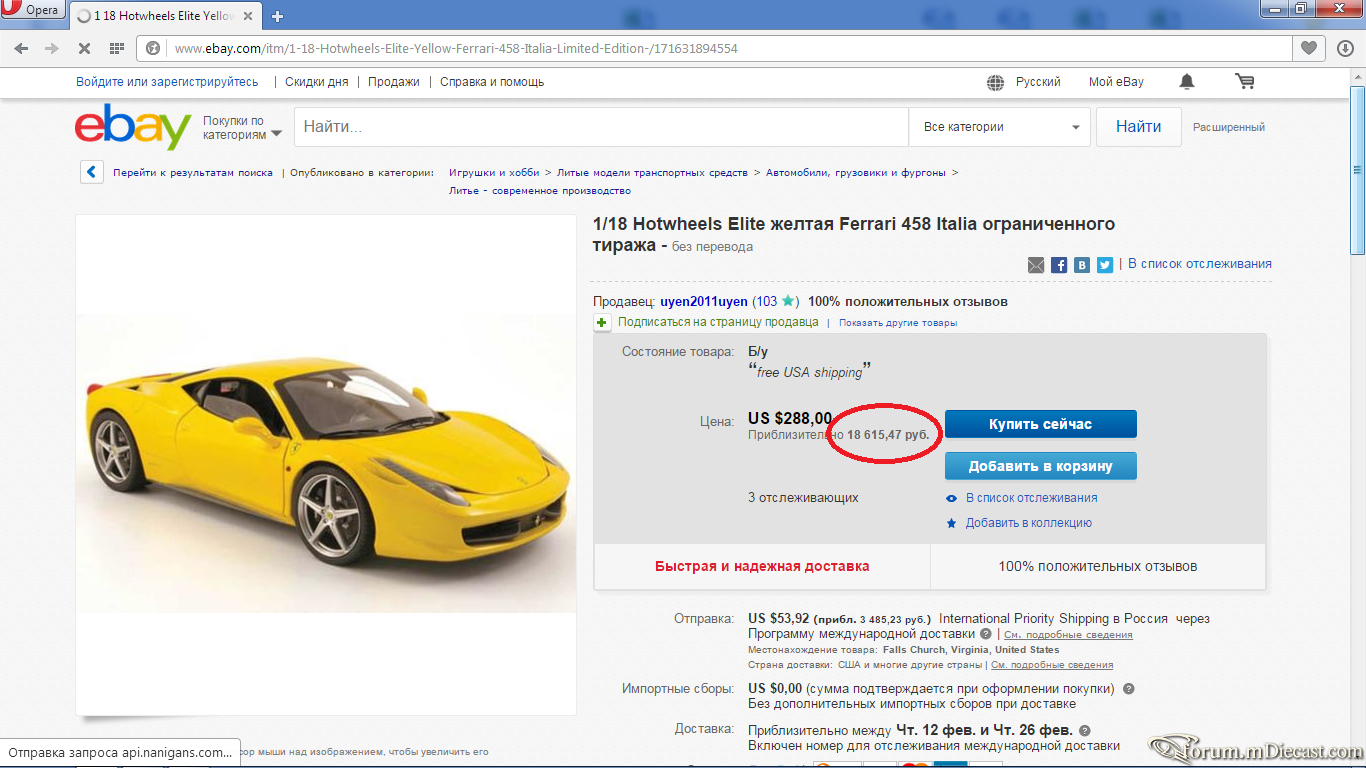Viewport: 1366px width, 768px height.
Task: Open seller uyen2011uyen profile link
Action: click(x=704, y=301)
